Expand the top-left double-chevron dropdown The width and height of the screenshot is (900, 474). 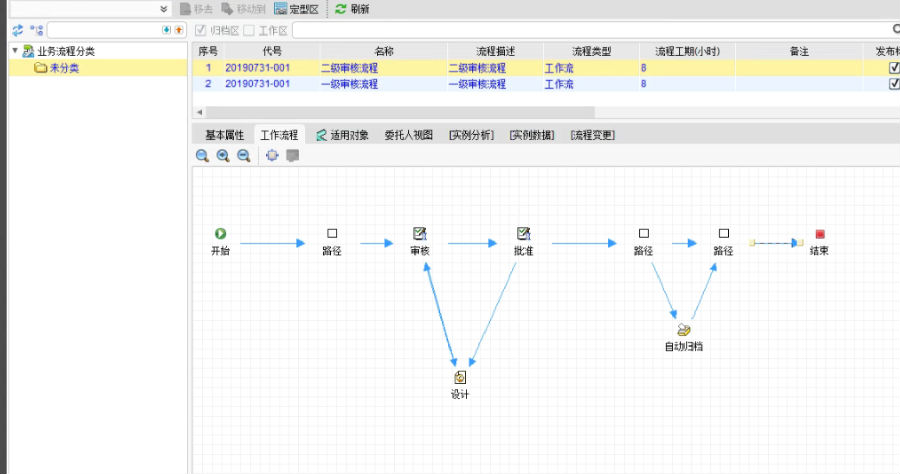[x=165, y=9]
